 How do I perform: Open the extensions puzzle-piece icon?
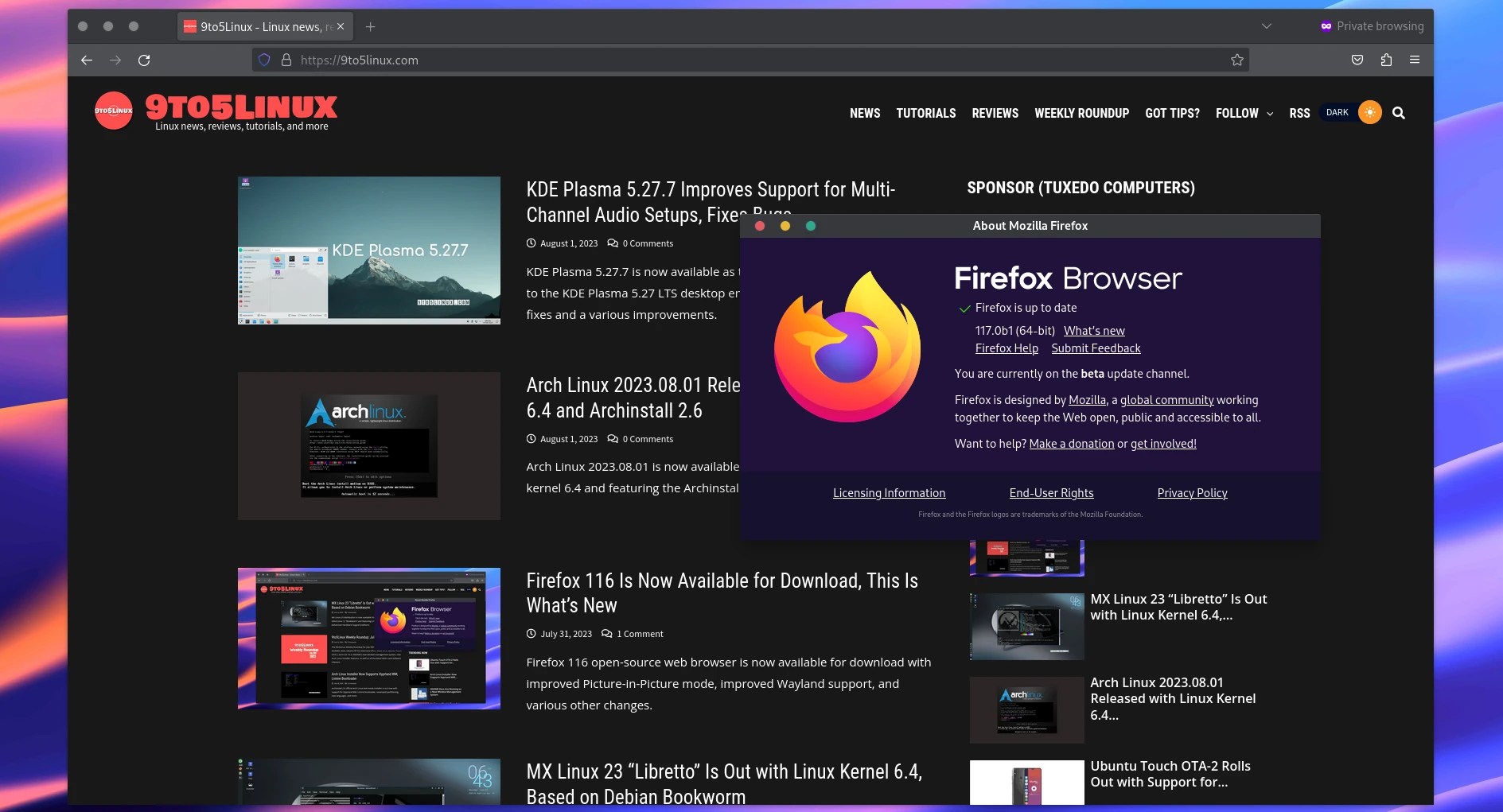(1386, 60)
